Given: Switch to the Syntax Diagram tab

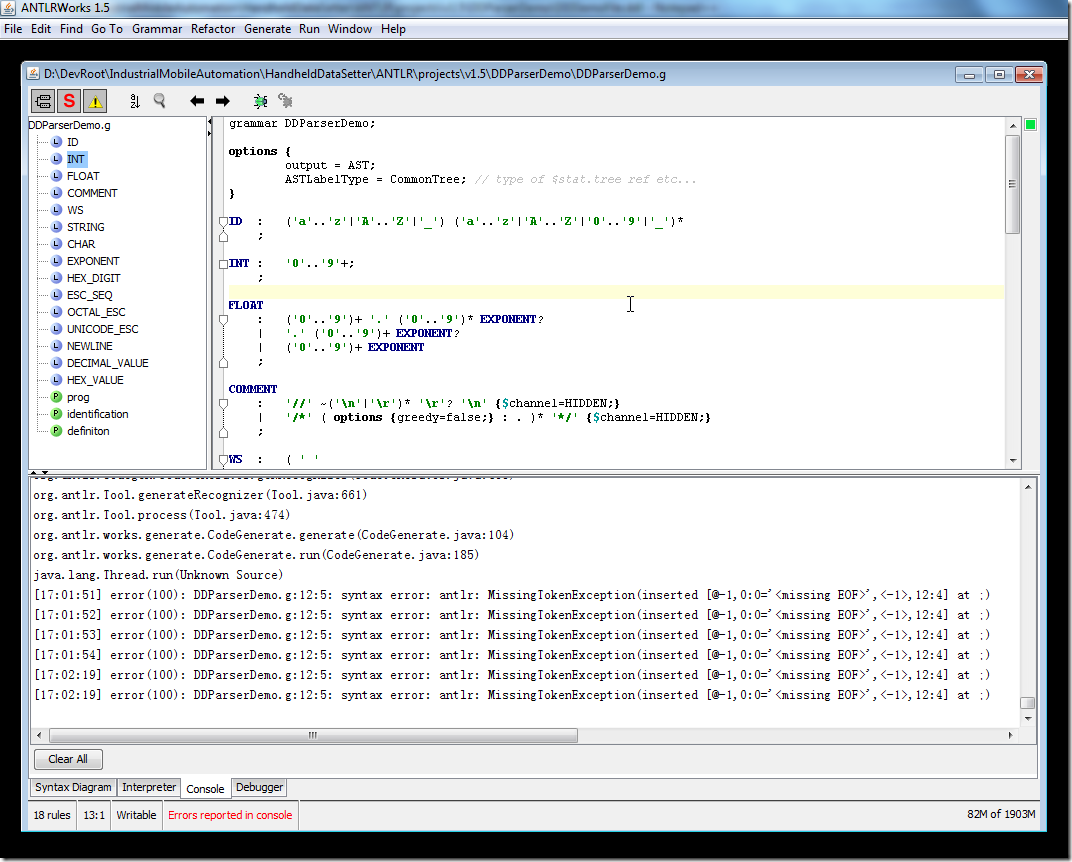Looking at the screenshot, I should (73, 788).
